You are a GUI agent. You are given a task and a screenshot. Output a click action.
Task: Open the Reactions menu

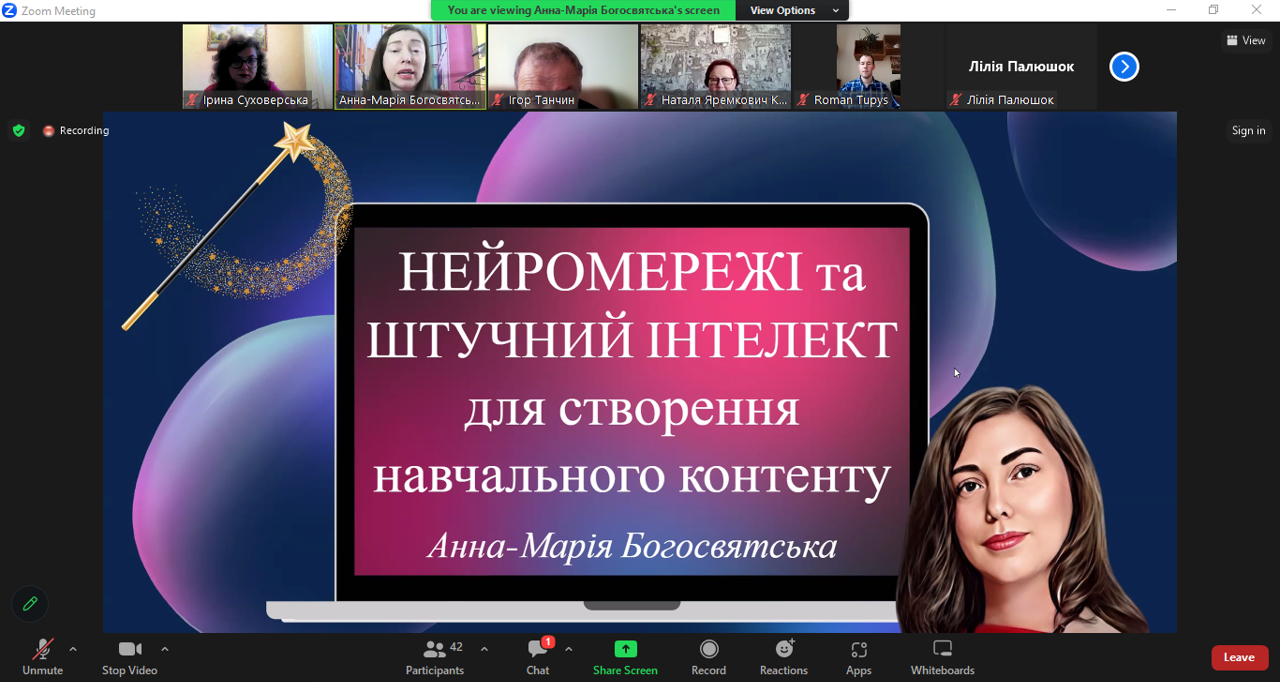783,657
